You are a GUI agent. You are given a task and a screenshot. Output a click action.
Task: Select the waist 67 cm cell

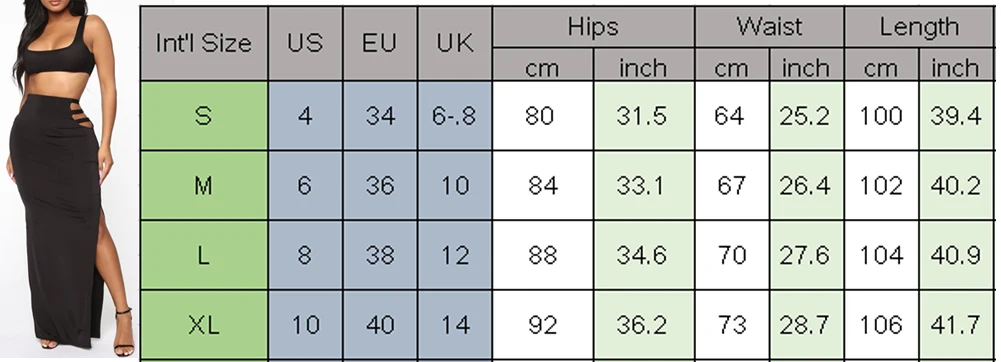click(x=732, y=186)
